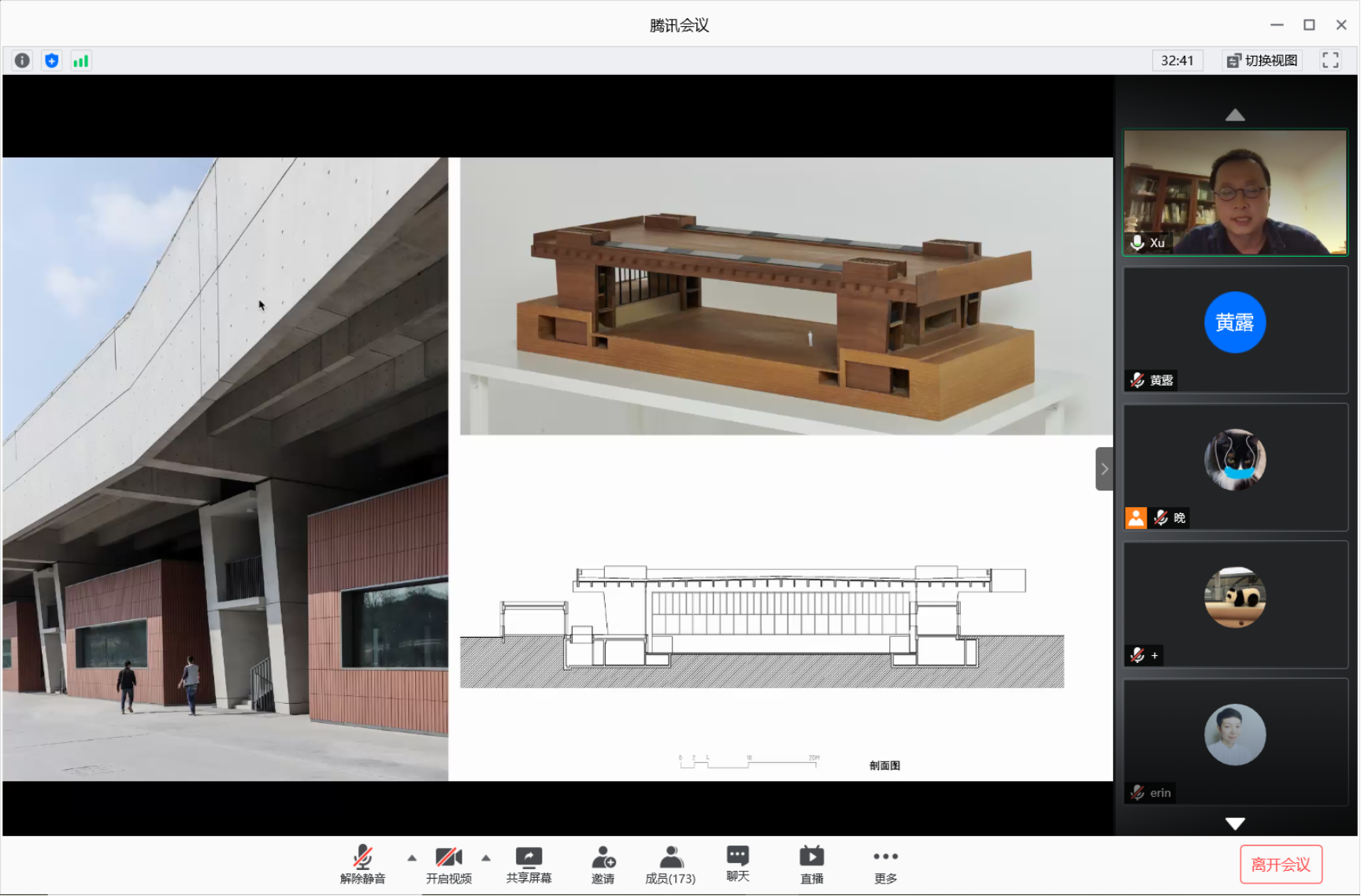
Task: Click Switch View (切换视图)
Action: tap(1263, 61)
